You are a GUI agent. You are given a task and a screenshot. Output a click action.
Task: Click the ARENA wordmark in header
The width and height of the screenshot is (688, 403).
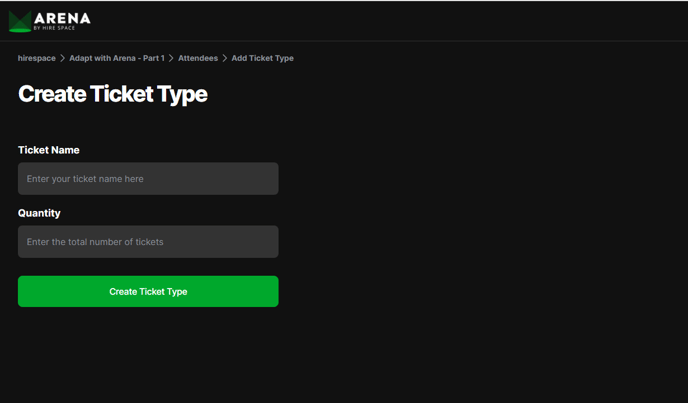point(62,18)
